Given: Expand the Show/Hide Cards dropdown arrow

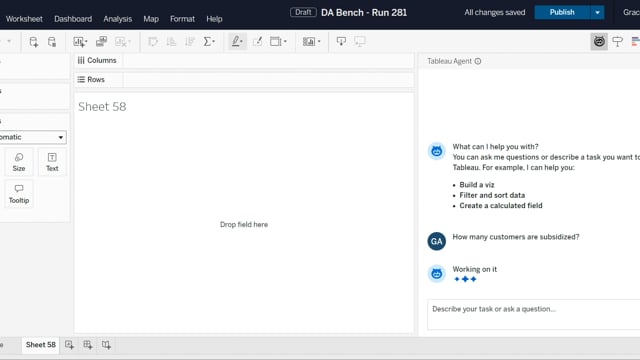Looking at the screenshot, I should [x=319, y=42].
